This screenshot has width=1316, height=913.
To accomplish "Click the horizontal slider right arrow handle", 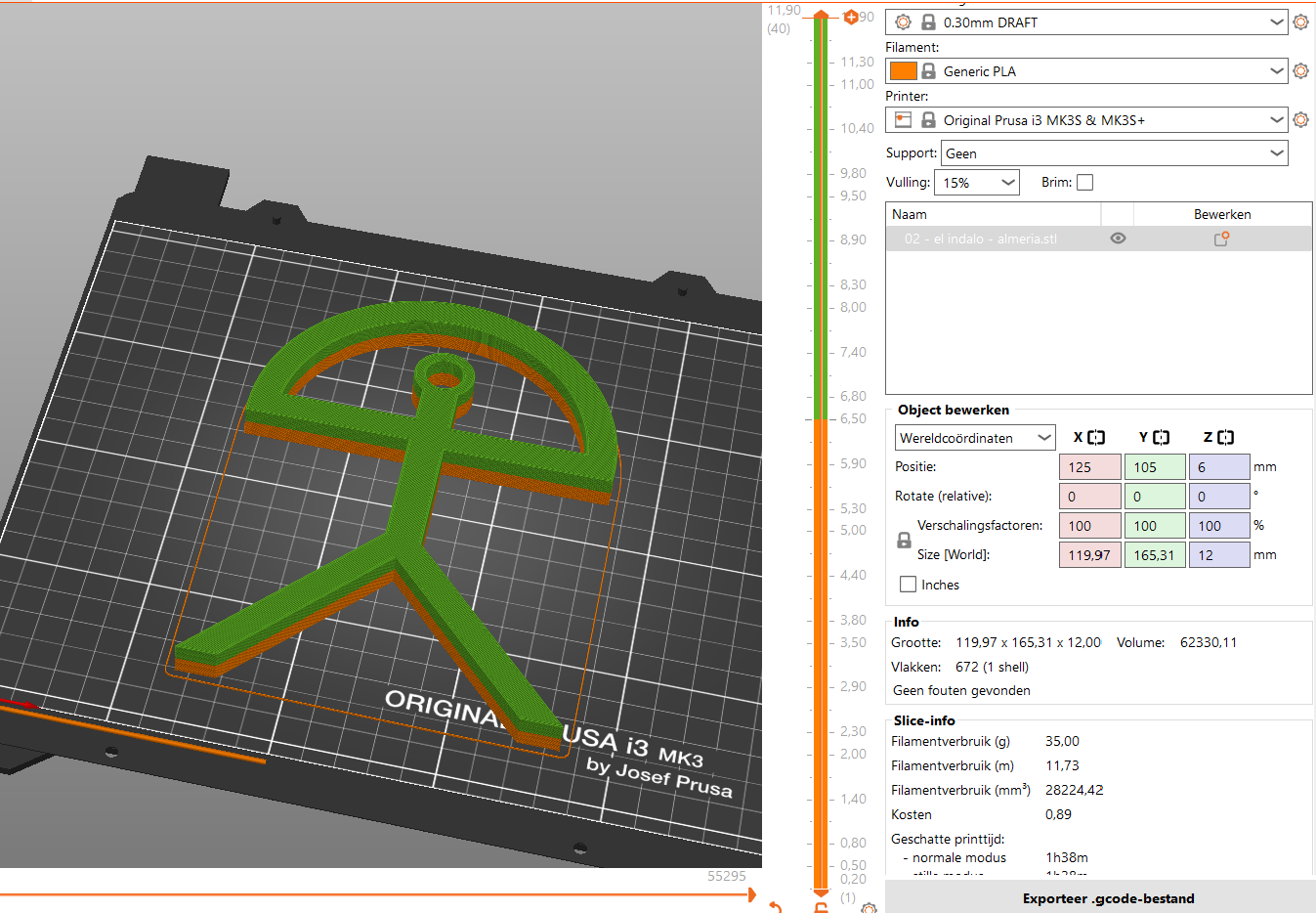I will tap(750, 893).
